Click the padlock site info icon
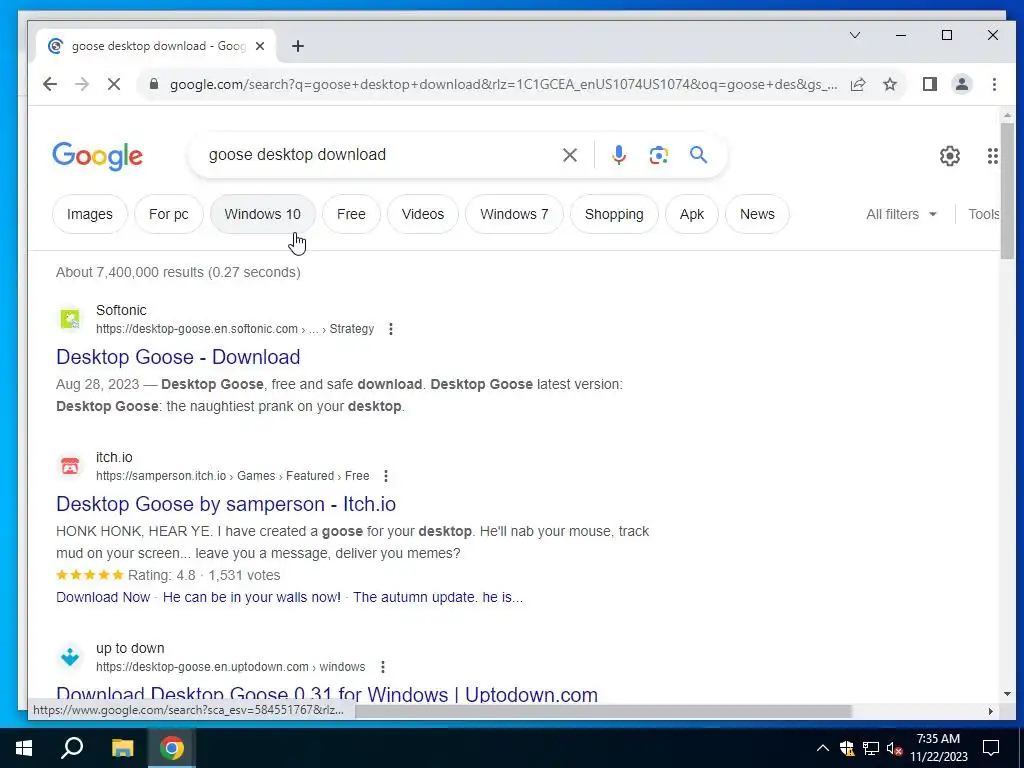Image resolution: width=1024 pixels, height=768 pixels. point(154,84)
